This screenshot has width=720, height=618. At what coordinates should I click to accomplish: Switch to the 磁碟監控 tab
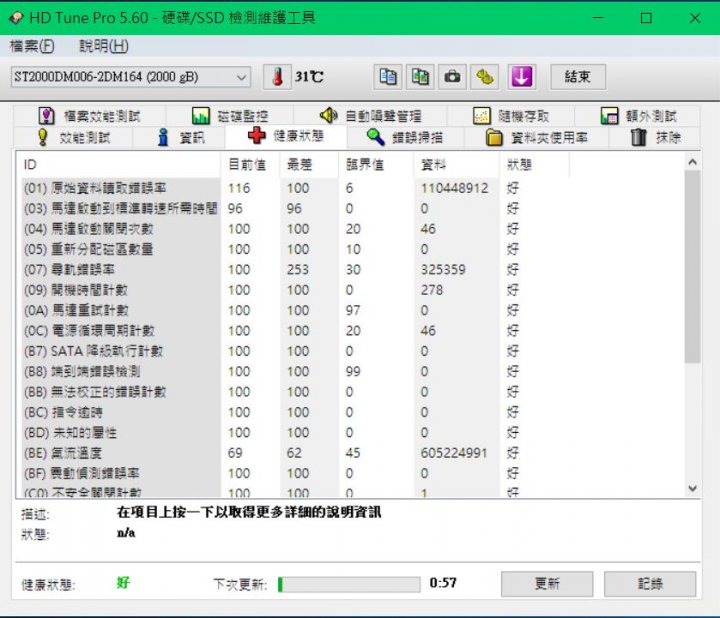(230, 116)
